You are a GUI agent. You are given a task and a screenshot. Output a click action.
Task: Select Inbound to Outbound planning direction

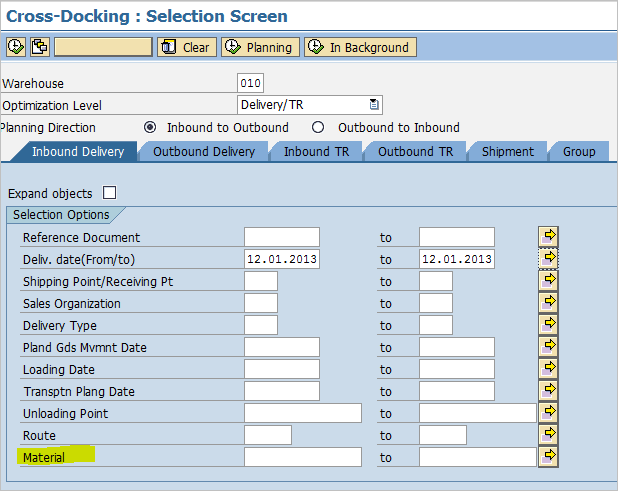[150, 127]
